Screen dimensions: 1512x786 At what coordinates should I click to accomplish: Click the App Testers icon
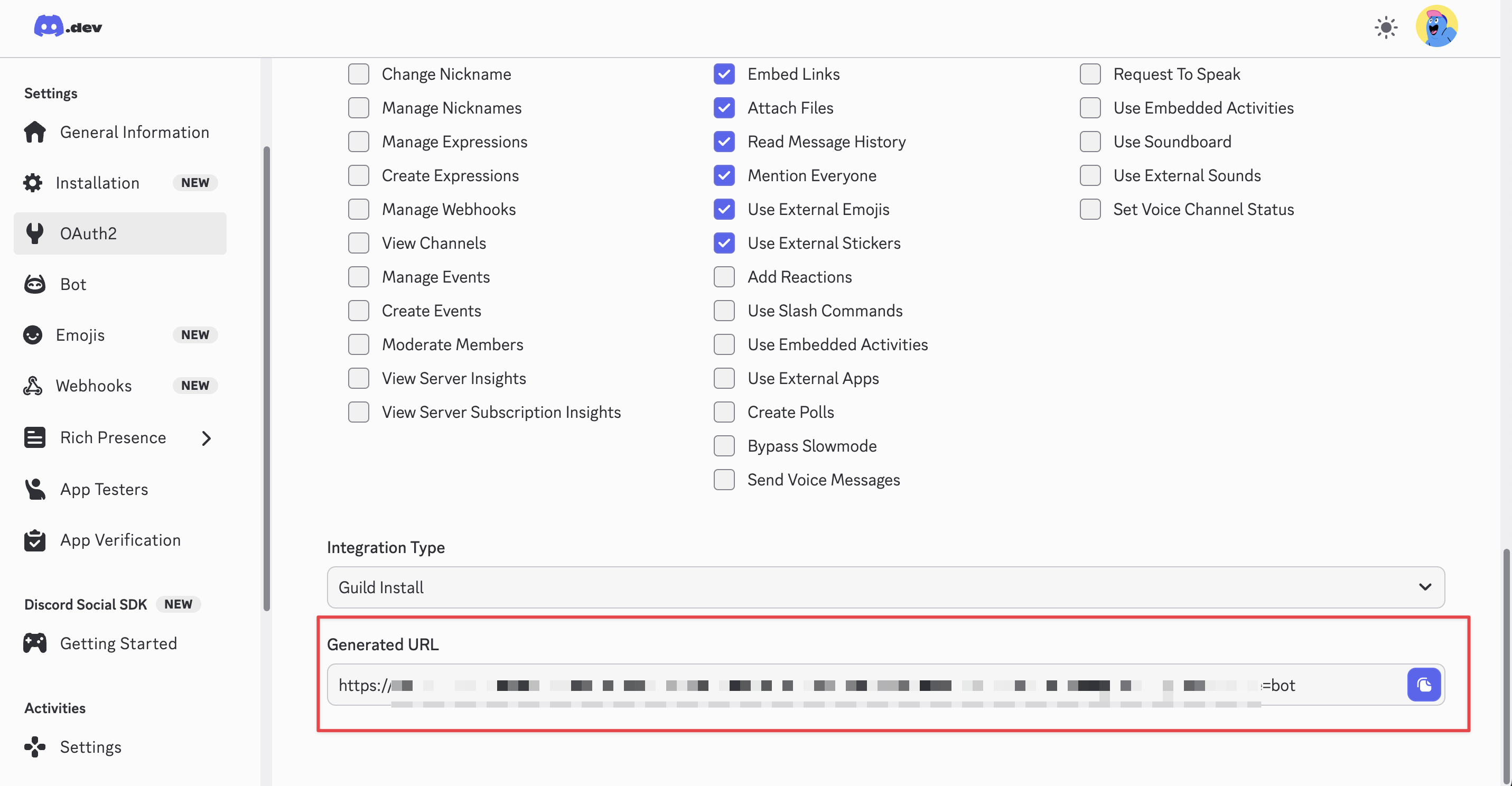35,489
